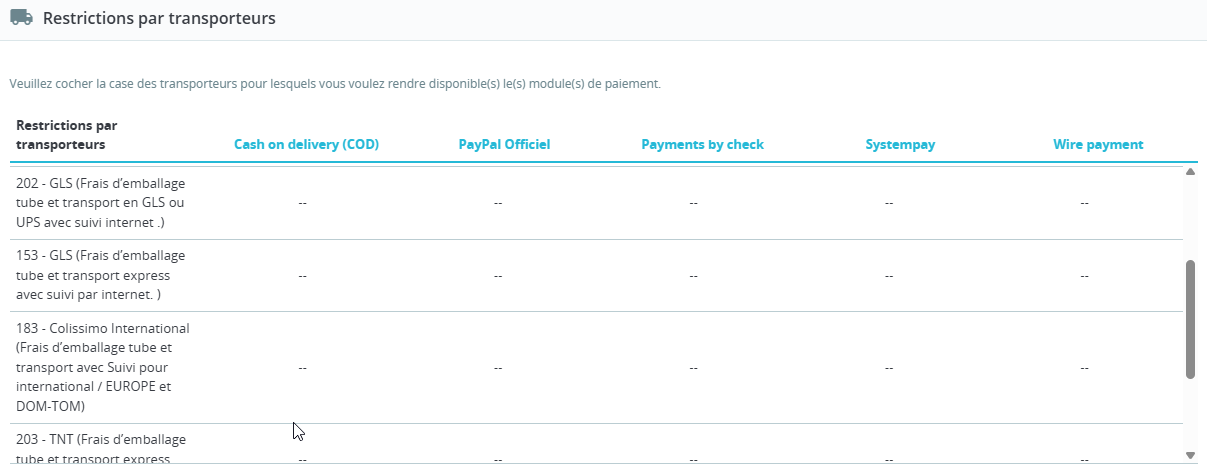Click the COD cell for 202 - GLS
Screen dimensions: 1207x473
tap(302, 203)
